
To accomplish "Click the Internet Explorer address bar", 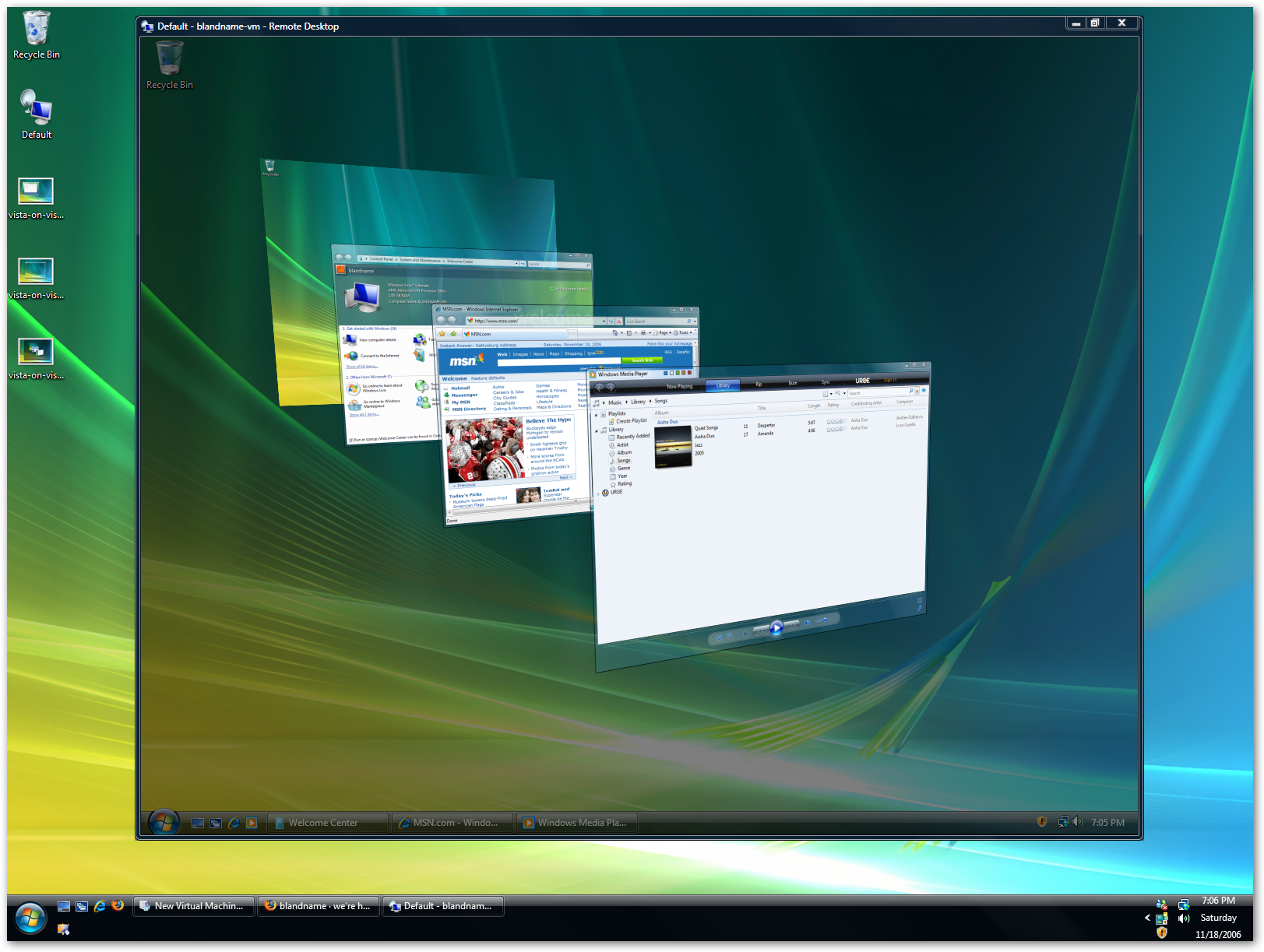I will [534, 321].
